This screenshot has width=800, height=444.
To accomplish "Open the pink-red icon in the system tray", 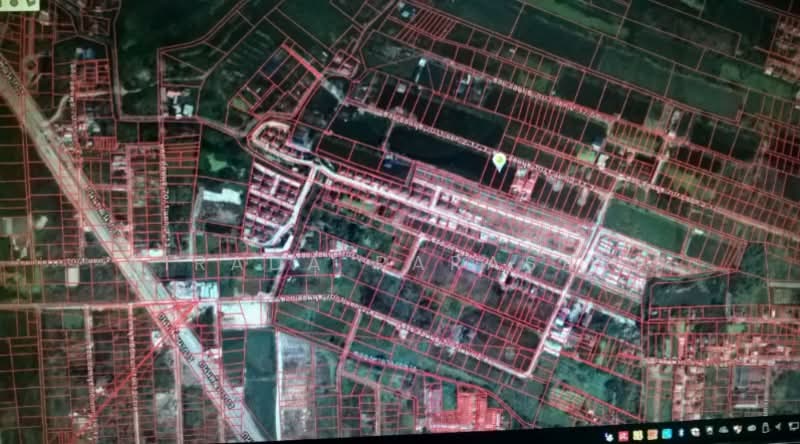I will coord(623,436).
